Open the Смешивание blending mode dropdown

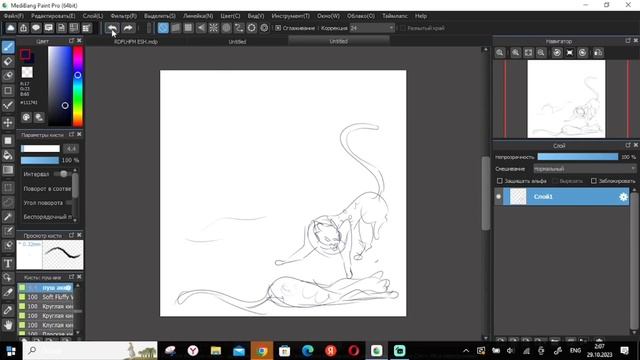584,169
